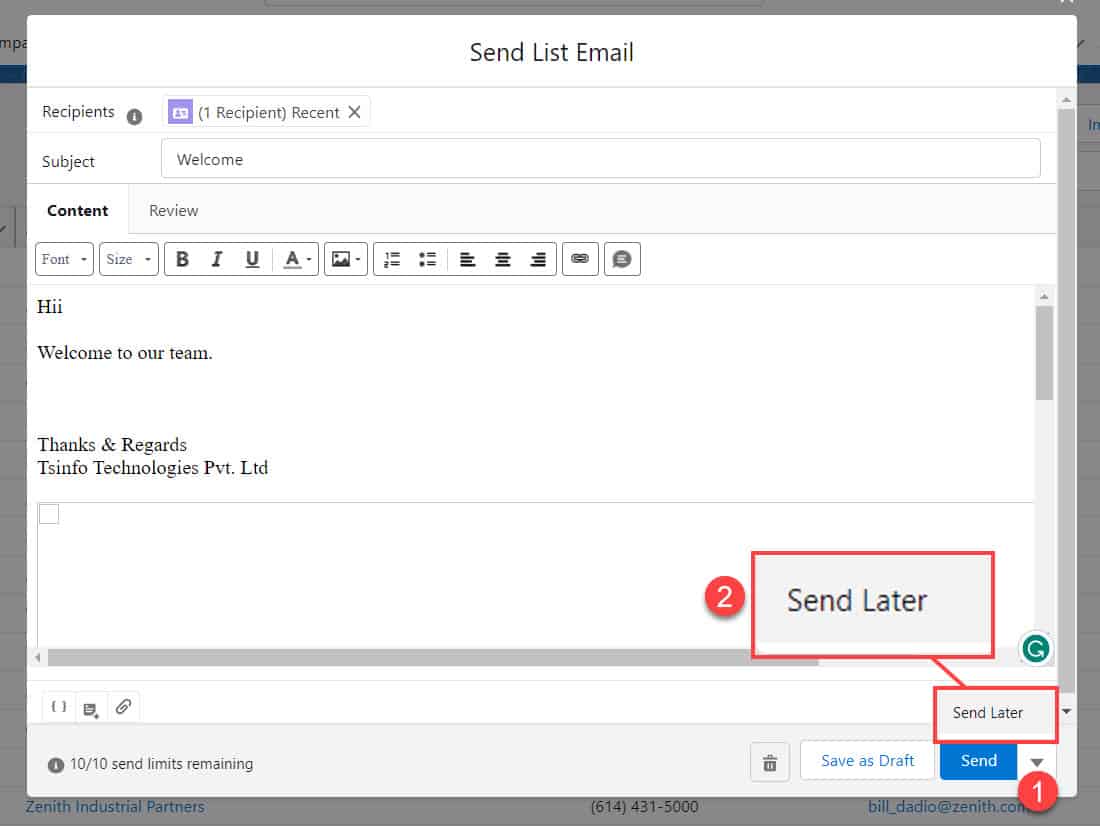The height and width of the screenshot is (826, 1100).
Task: Toggle bold formatting
Action: (182, 259)
